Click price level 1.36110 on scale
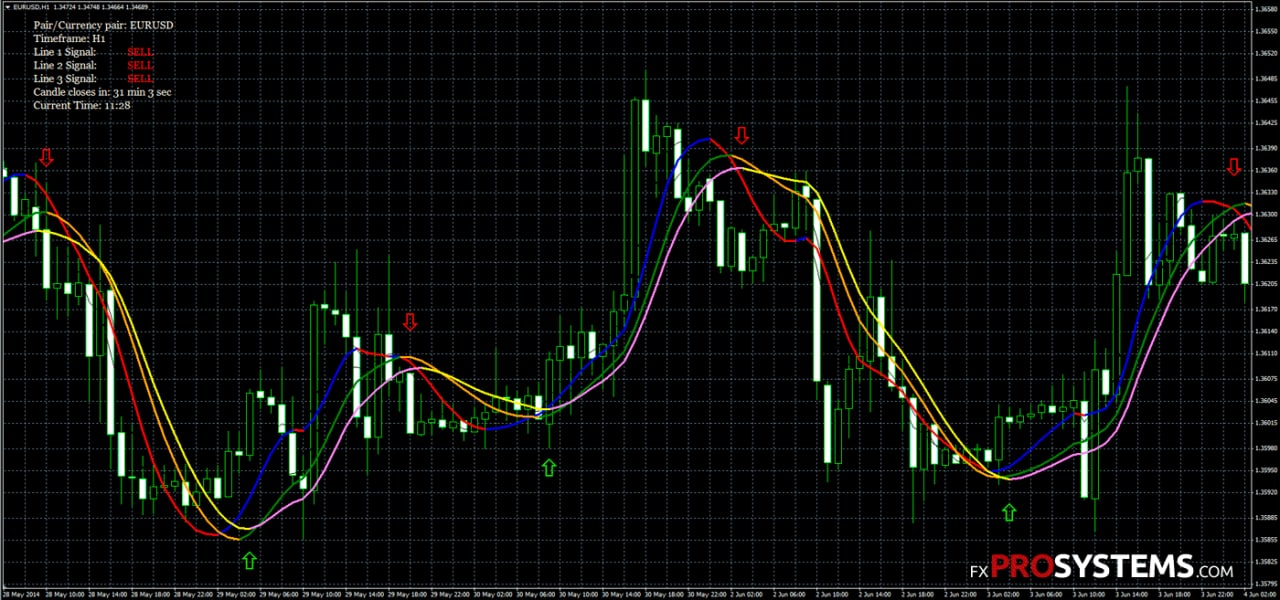1280x600 pixels. 1265,354
